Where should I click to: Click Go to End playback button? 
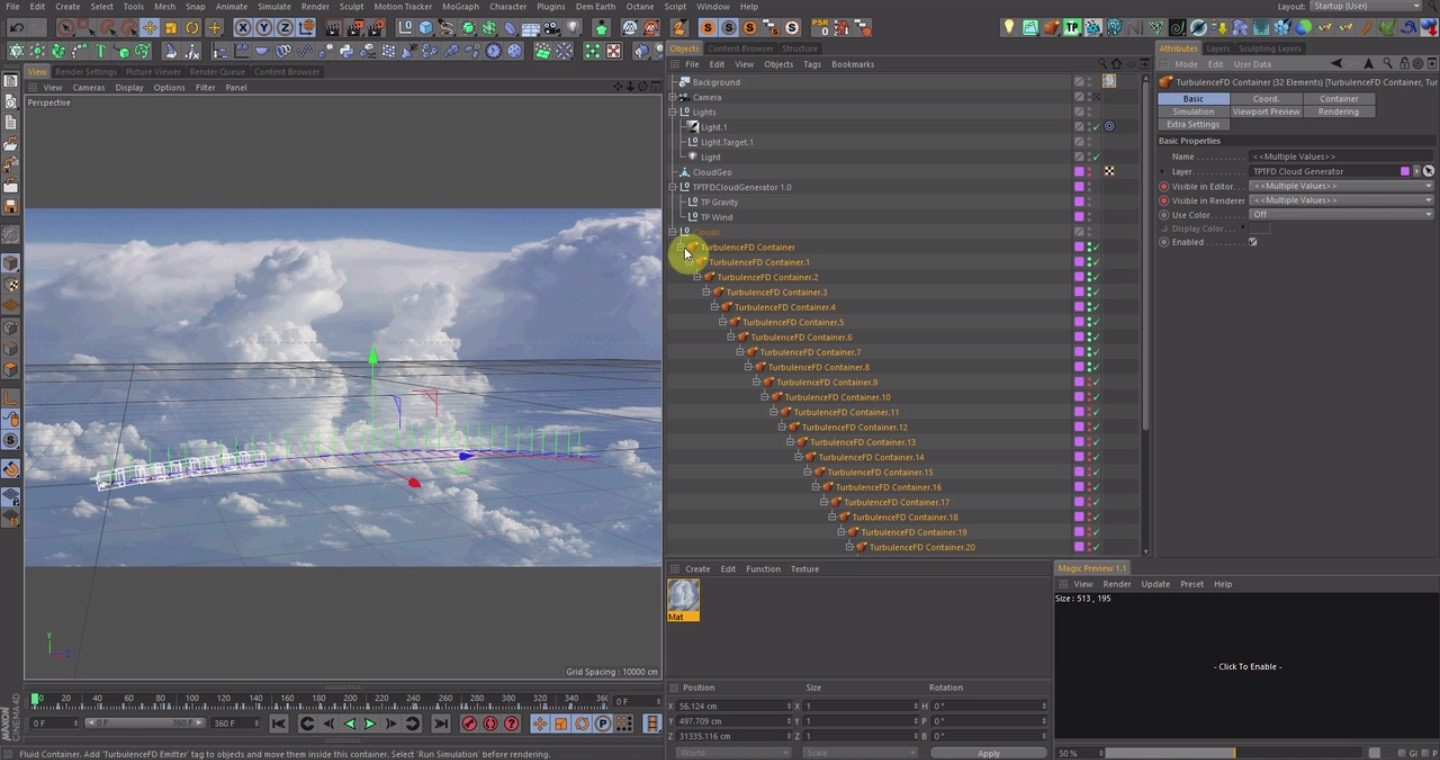pyautogui.click(x=440, y=724)
